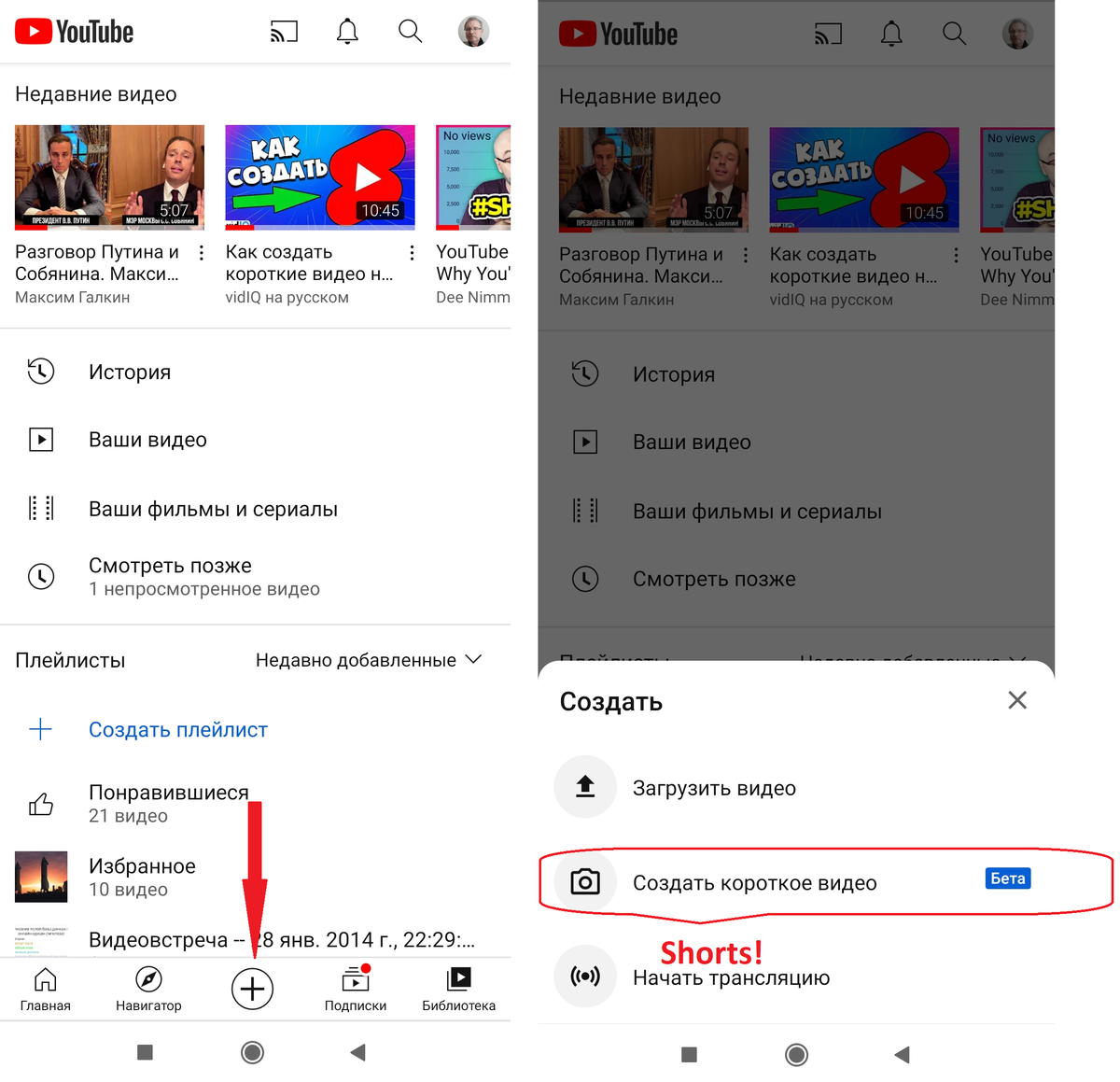Choose Начать трансляцию option
1120x1082 pixels.
coord(796,977)
